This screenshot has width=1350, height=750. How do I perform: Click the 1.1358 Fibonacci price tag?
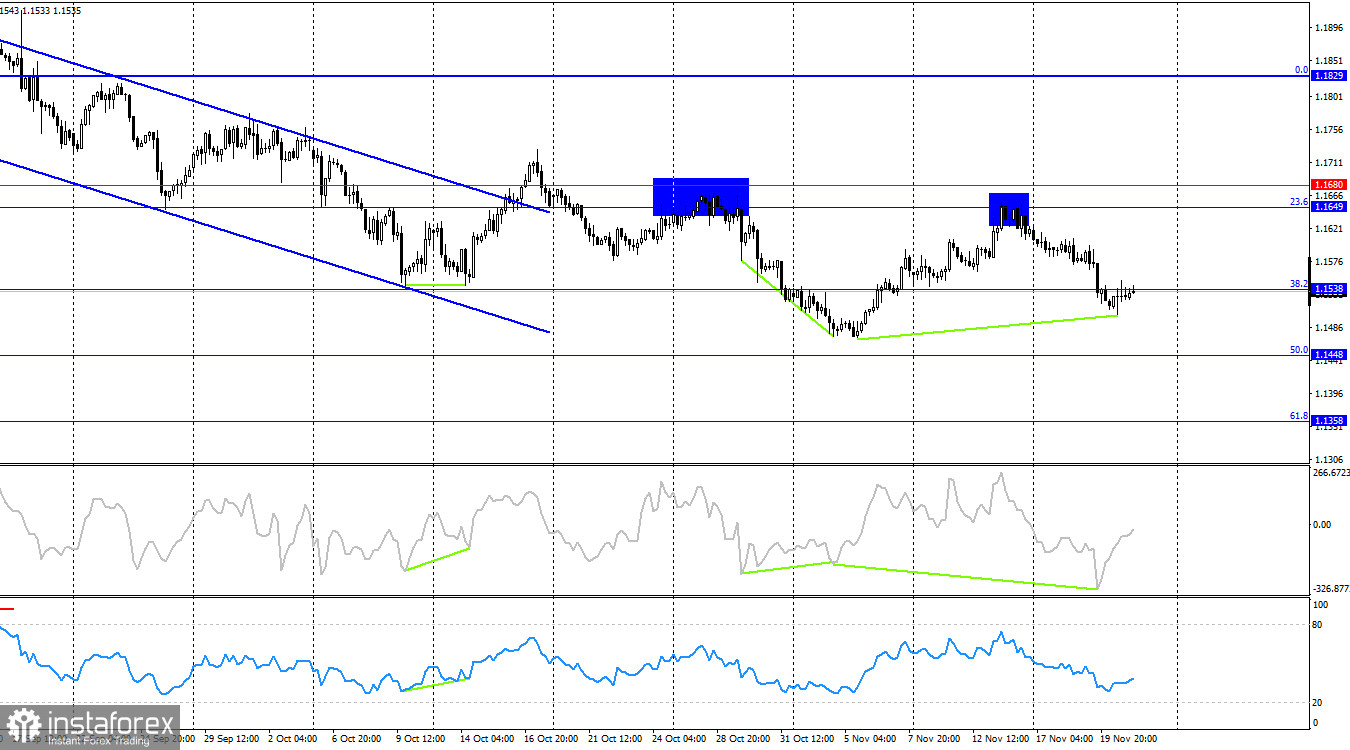click(1327, 420)
